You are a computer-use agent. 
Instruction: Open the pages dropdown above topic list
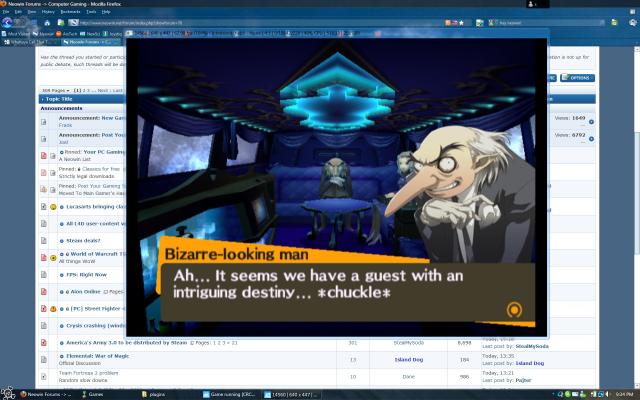(x=56, y=90)
